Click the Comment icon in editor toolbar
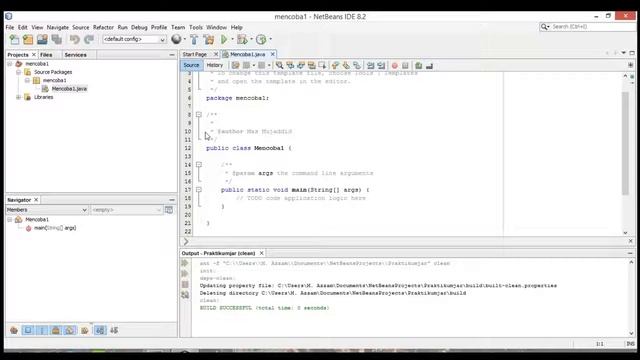Screen dimensions: 640x360 click(419, 66)
